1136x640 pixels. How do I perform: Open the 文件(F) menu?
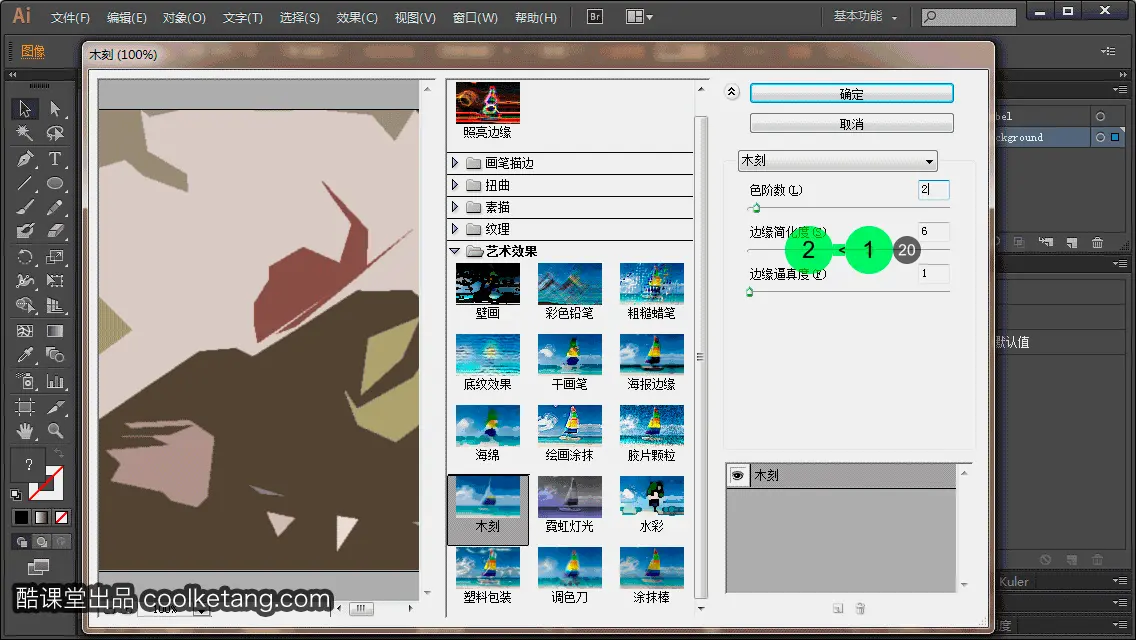coord(70,17)
